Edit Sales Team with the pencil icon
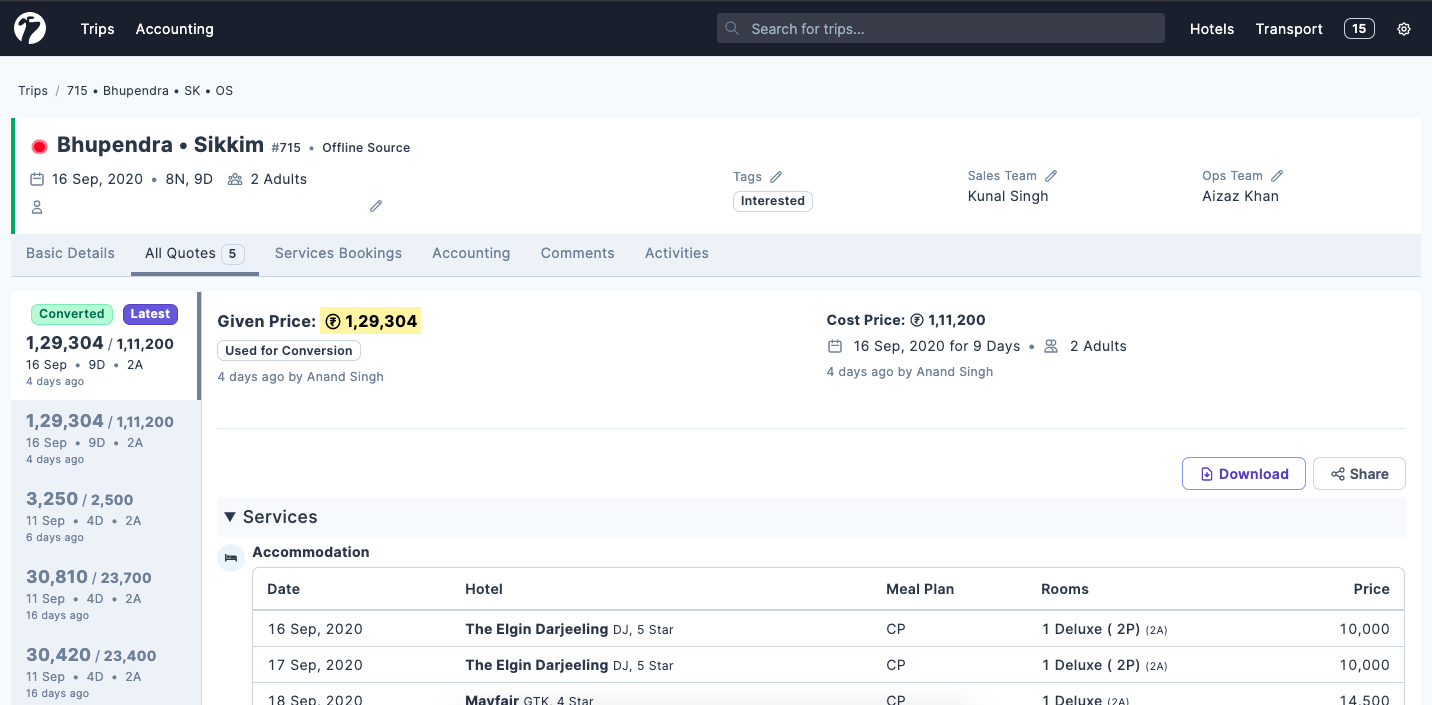The image size is (1432, 705). pos(1052,174)
